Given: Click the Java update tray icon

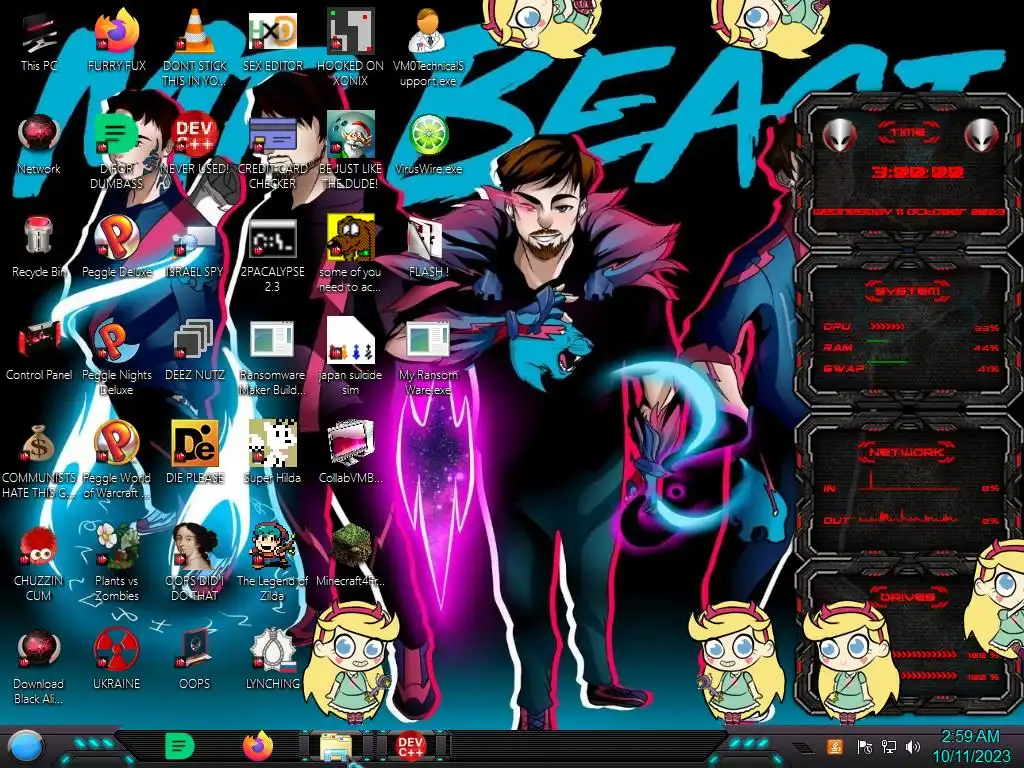Looking at the screenshot, I should pos(835,746).
